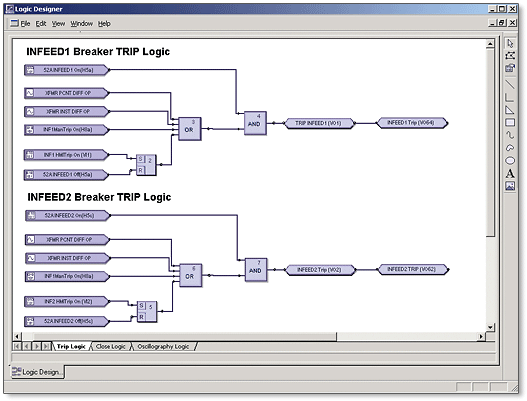The width and height of the screenshot is (527, 401).
Task: Click waveform icon on INFEED1 XFMR INST DIFF OP
Action: (30, 111)
